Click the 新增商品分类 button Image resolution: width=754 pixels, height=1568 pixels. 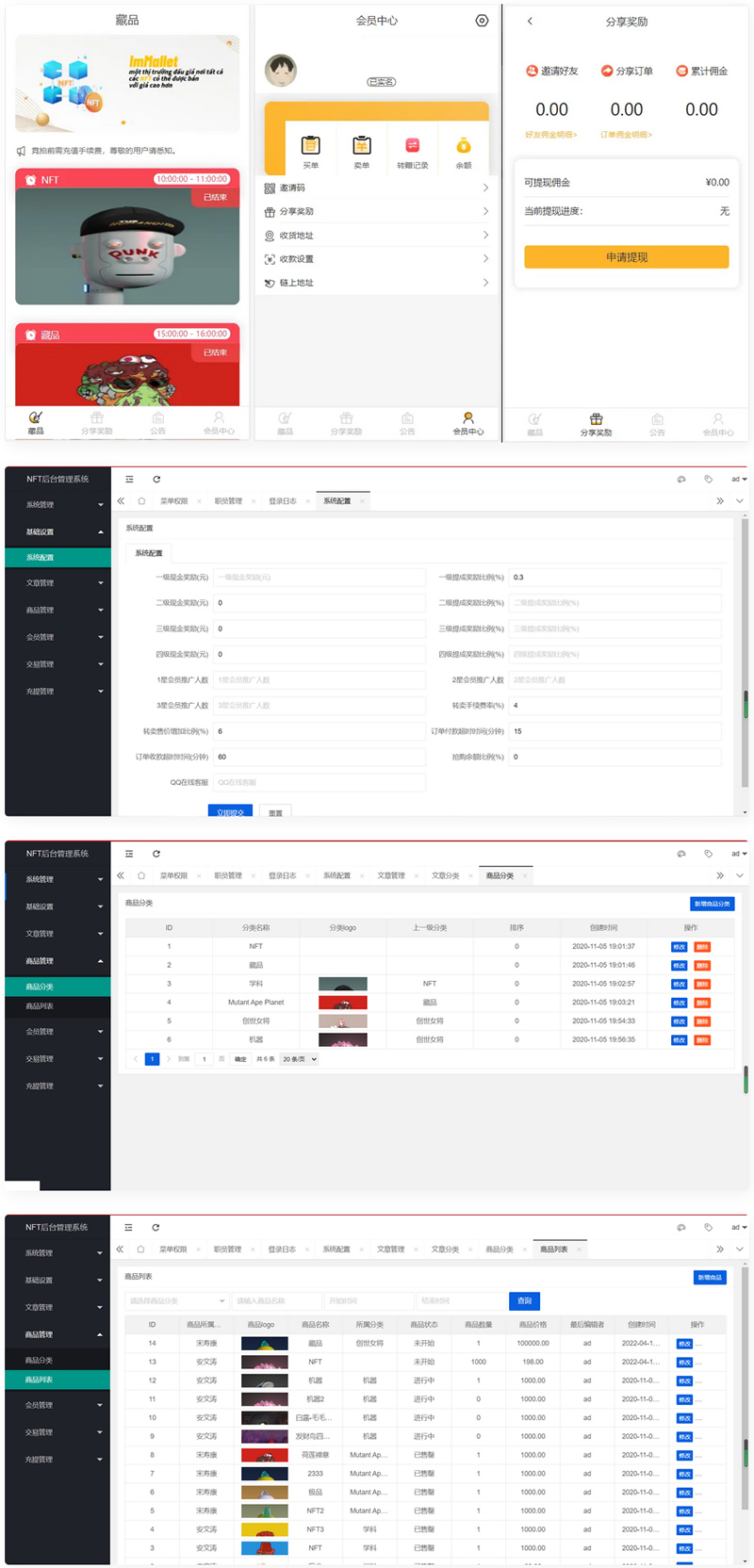712,904
